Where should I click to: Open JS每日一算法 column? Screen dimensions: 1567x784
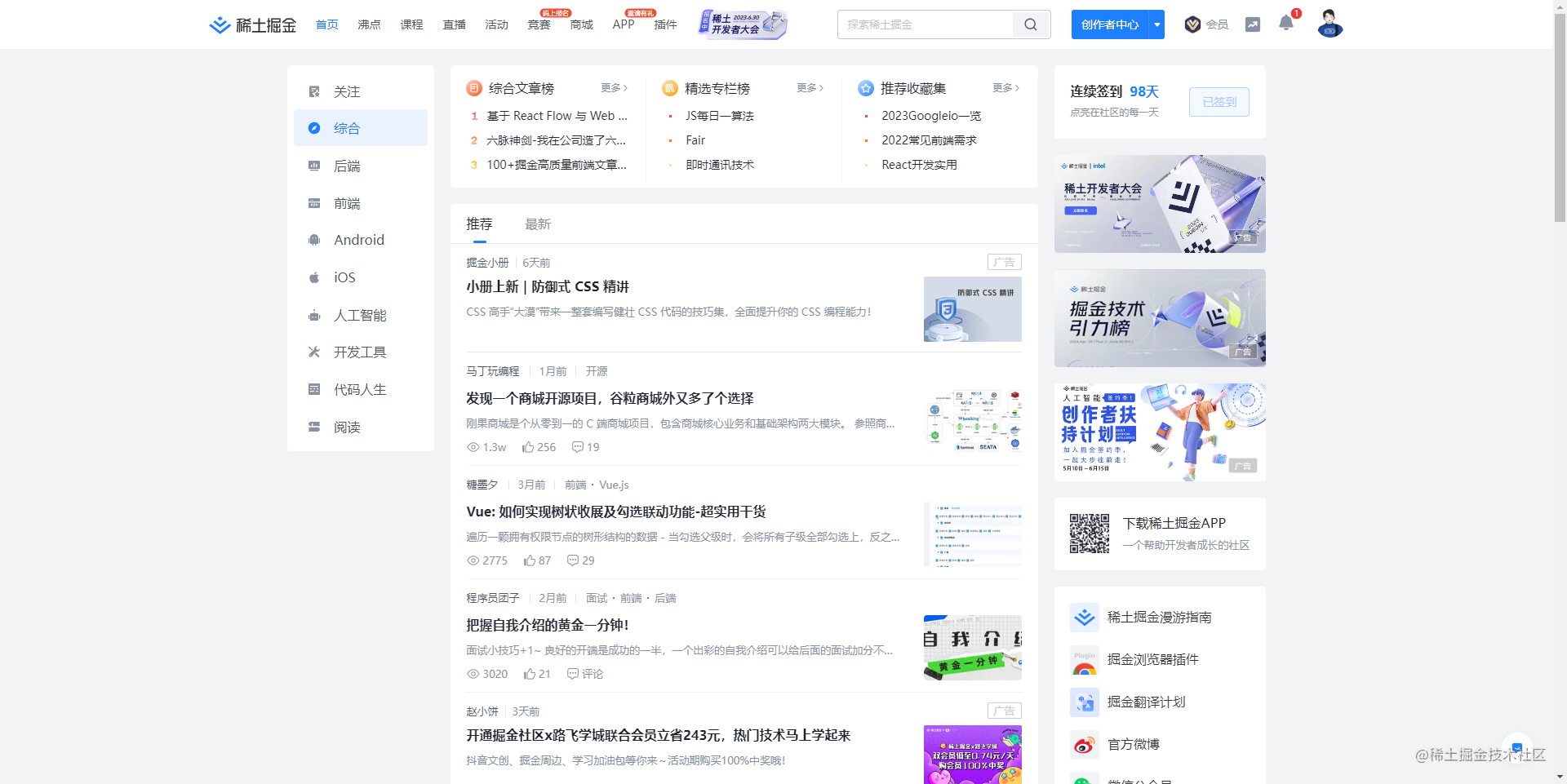coord(720,116)
